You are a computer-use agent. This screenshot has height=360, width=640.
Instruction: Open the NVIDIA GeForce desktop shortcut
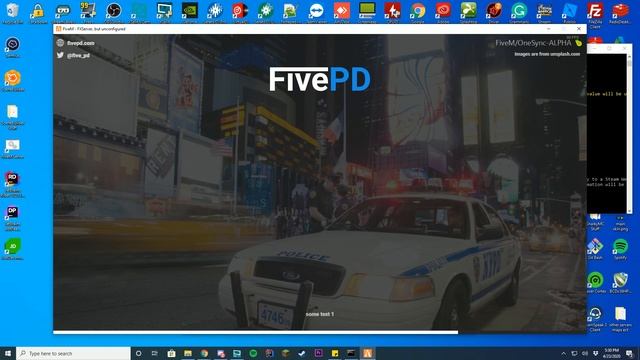pos(189,11)
